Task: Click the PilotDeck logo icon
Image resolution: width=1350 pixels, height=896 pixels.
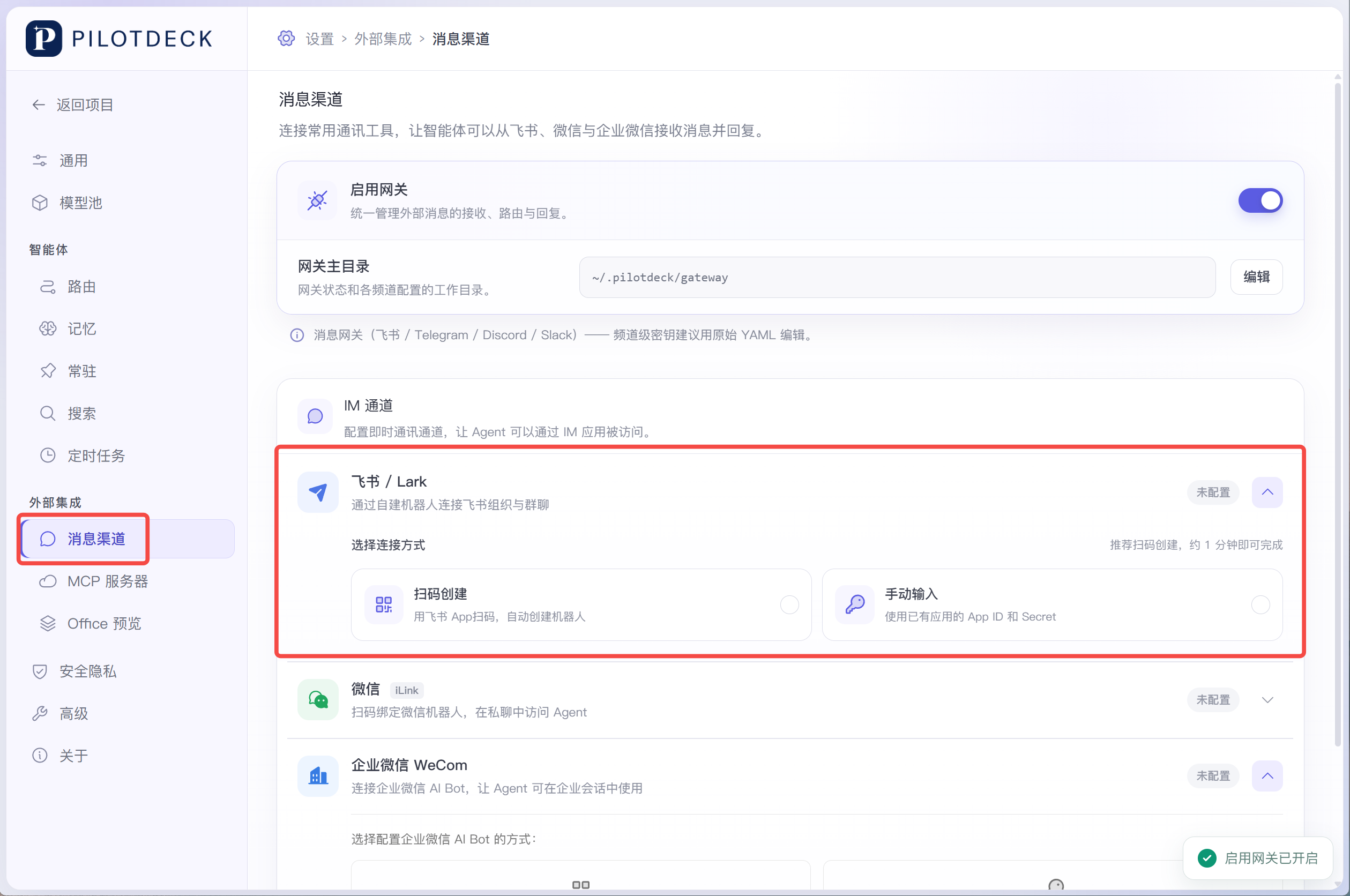Action: [43, 39]
